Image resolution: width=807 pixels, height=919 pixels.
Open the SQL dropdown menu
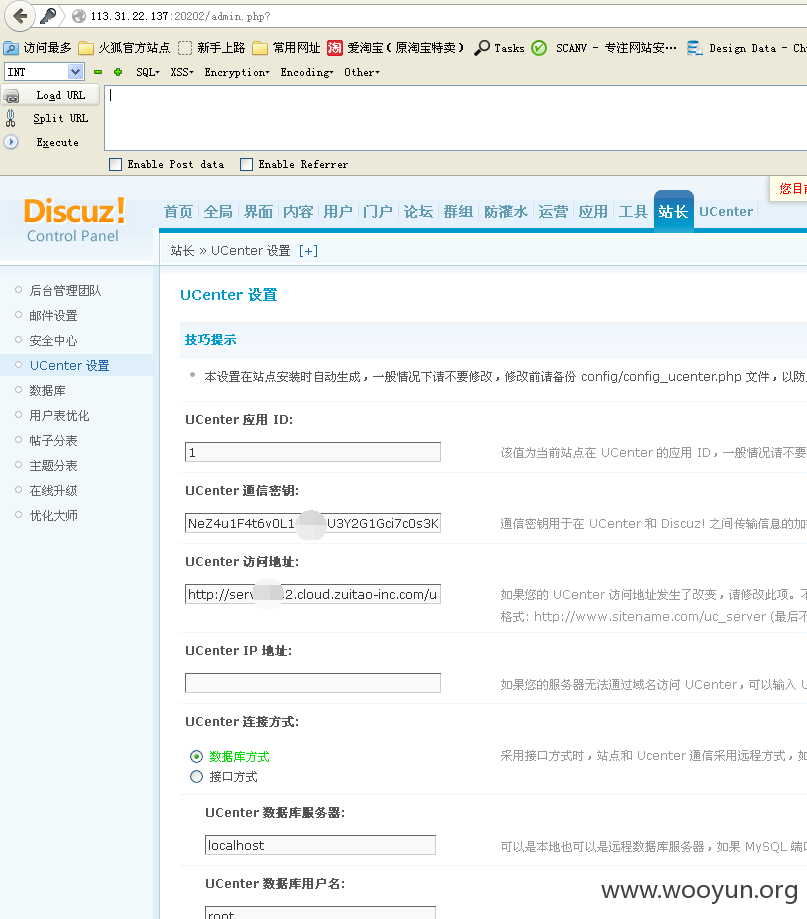pos(148,72)
